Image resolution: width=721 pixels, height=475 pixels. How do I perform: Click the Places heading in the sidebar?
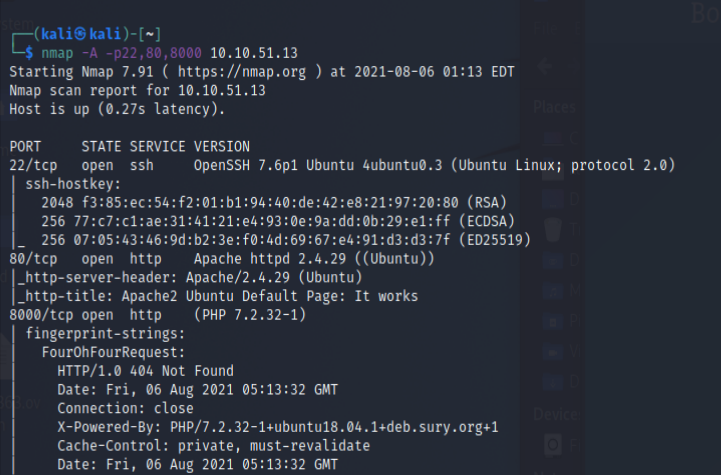554,106
